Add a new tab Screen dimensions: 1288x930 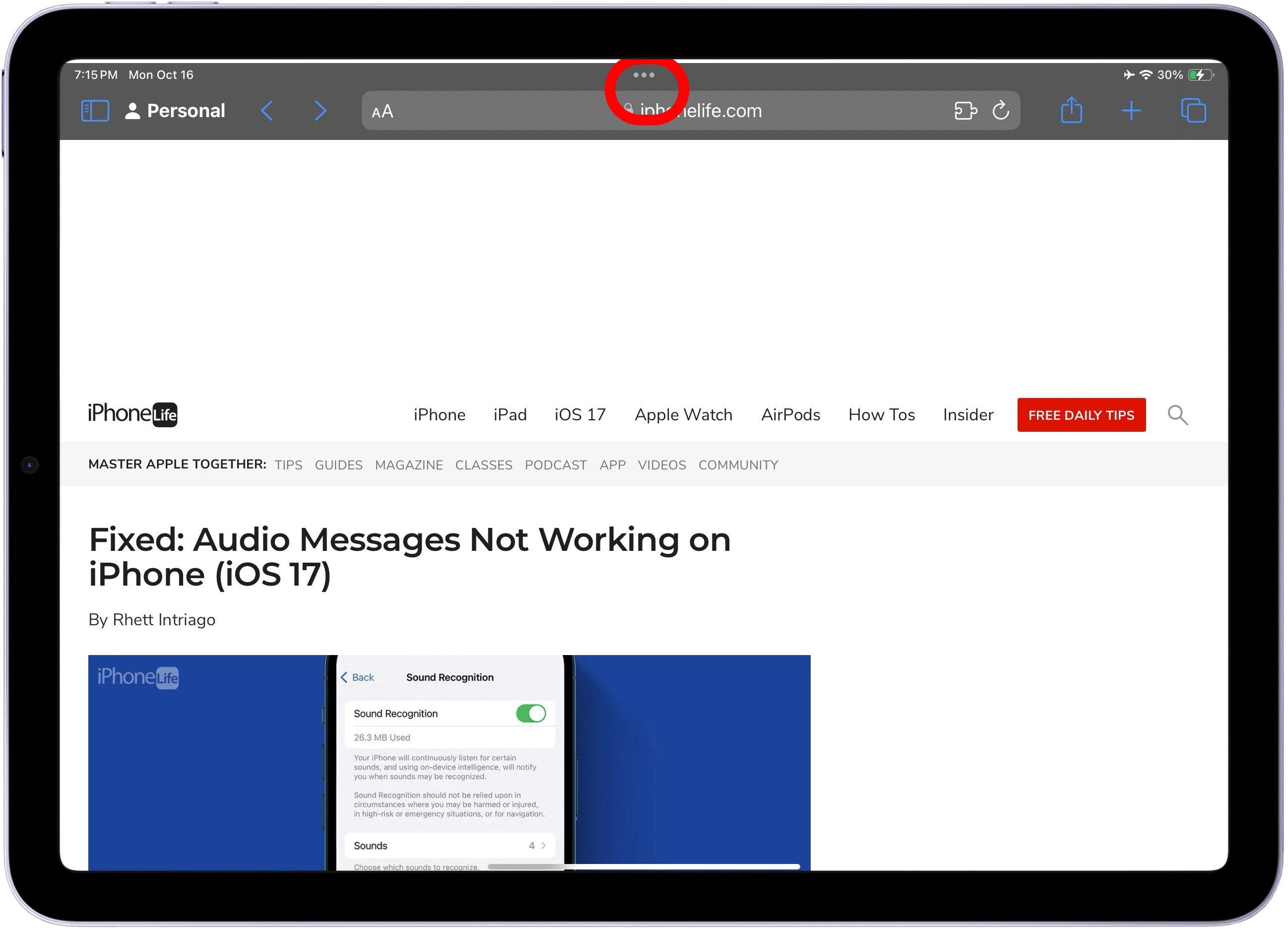(x=1131, y=111)
